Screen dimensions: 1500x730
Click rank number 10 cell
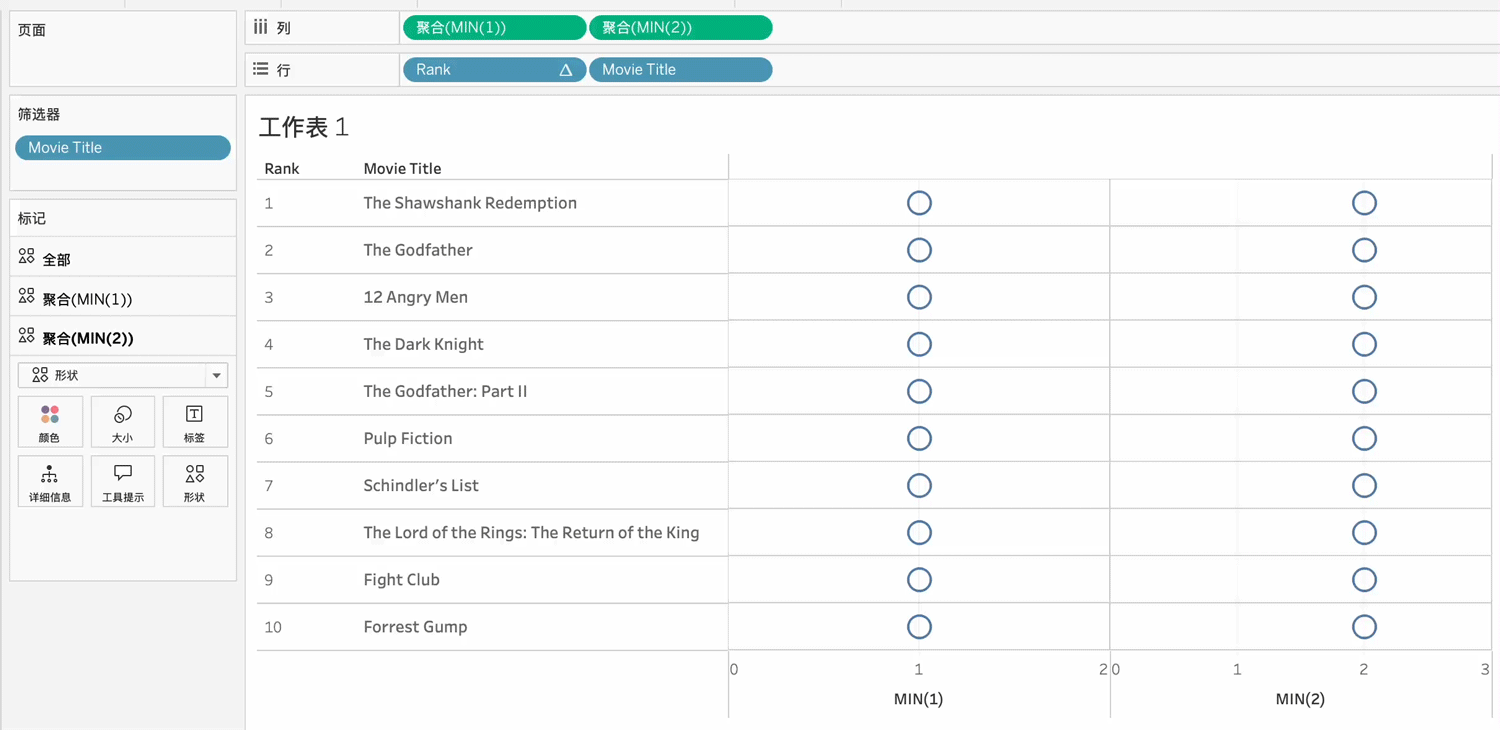point(273,627)
